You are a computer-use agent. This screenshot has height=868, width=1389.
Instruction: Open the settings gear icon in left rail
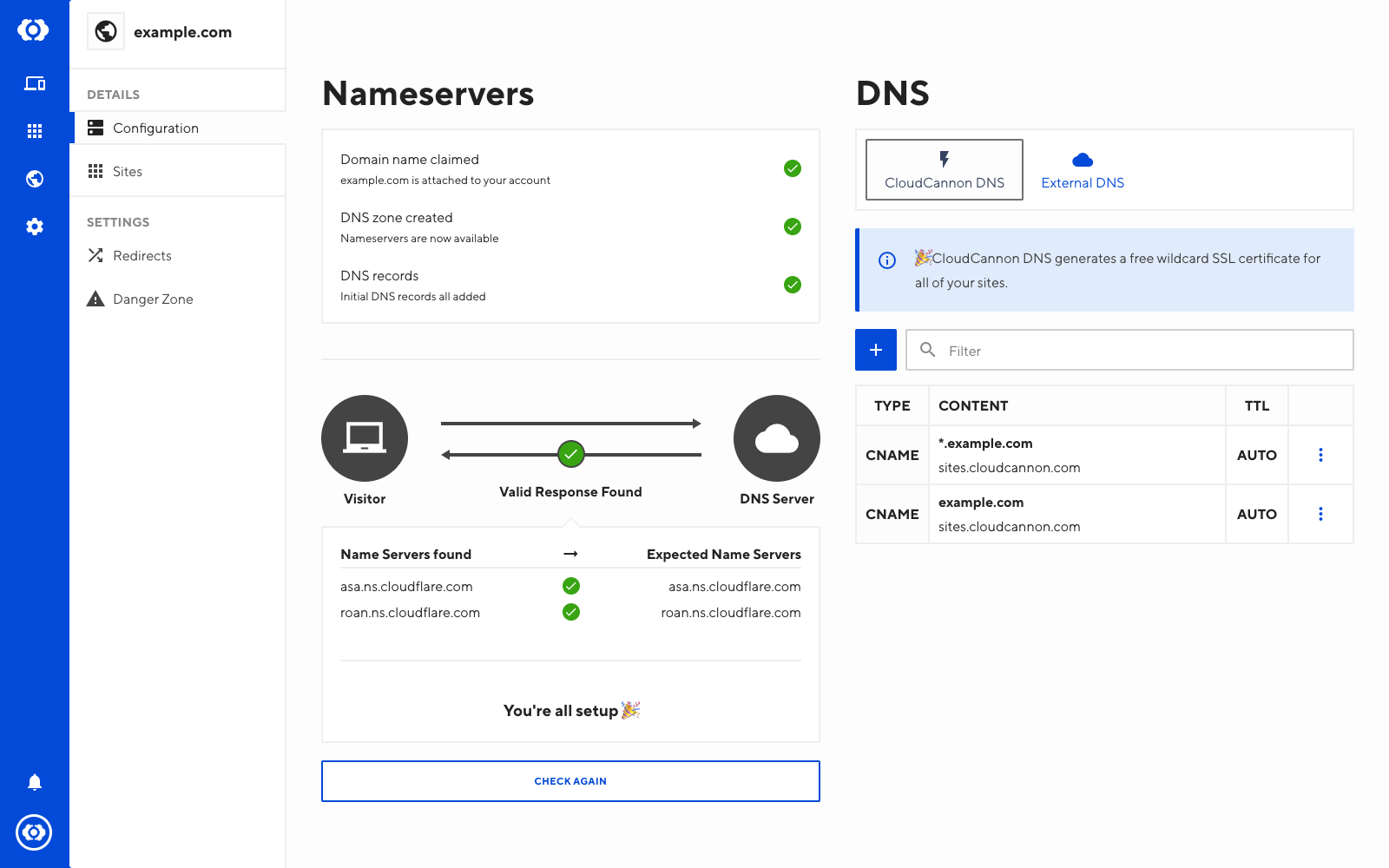click(35, 227)
